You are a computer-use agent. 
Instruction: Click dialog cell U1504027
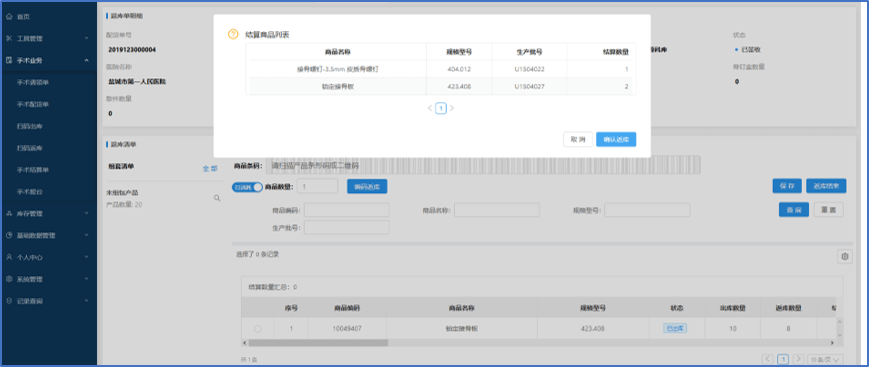[529, 86]
